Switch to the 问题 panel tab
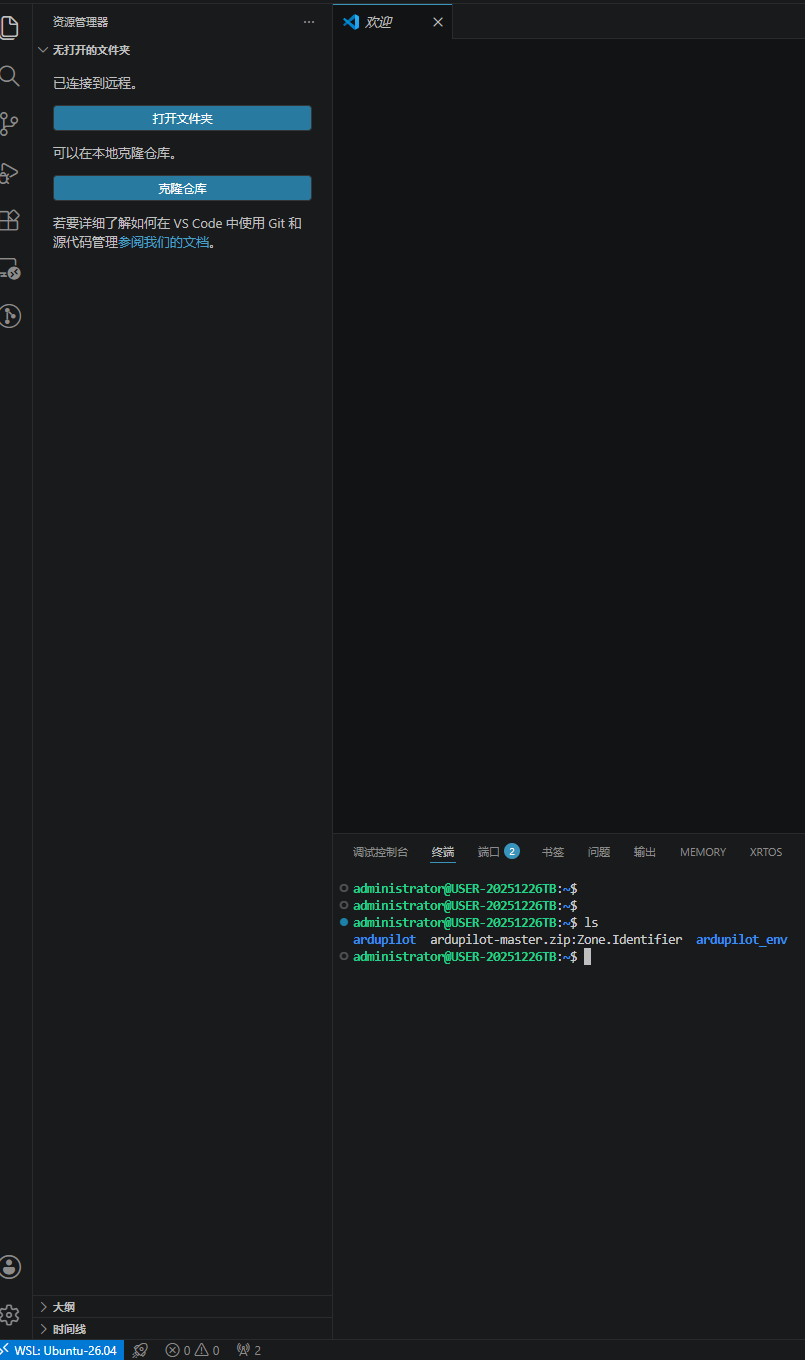This screenshot has height=1360, width=805. (599, 852)
